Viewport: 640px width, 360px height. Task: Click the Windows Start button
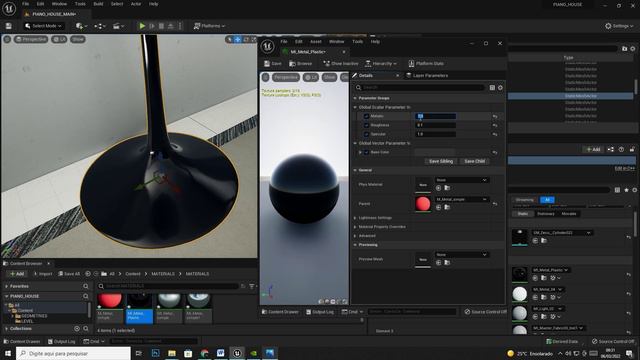[8, 353]
